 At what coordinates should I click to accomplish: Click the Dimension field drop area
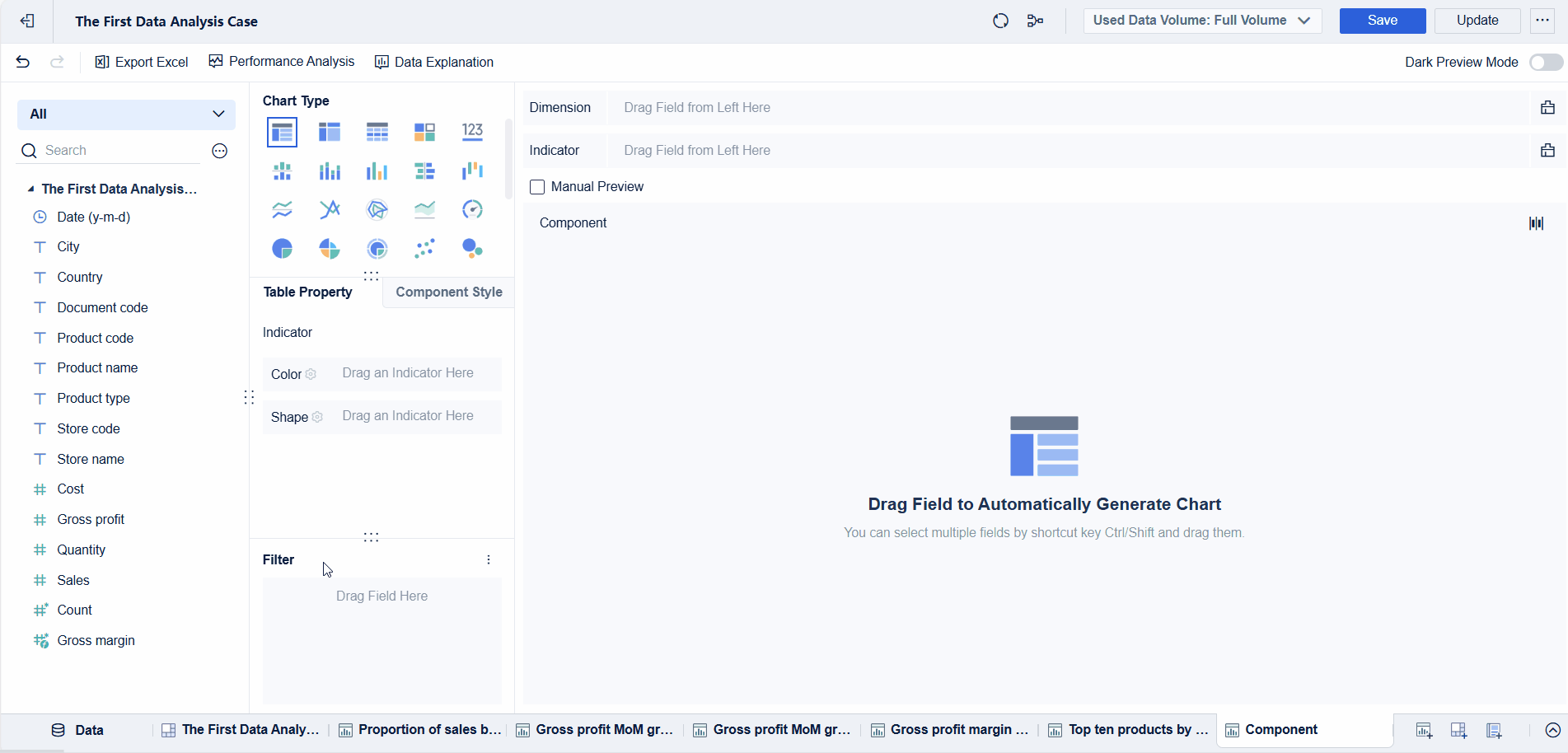[x=1067, y=108]
